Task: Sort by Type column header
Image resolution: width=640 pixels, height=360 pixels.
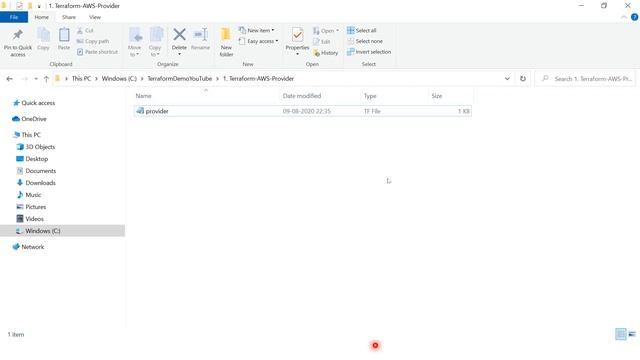Action: (370, 96)
